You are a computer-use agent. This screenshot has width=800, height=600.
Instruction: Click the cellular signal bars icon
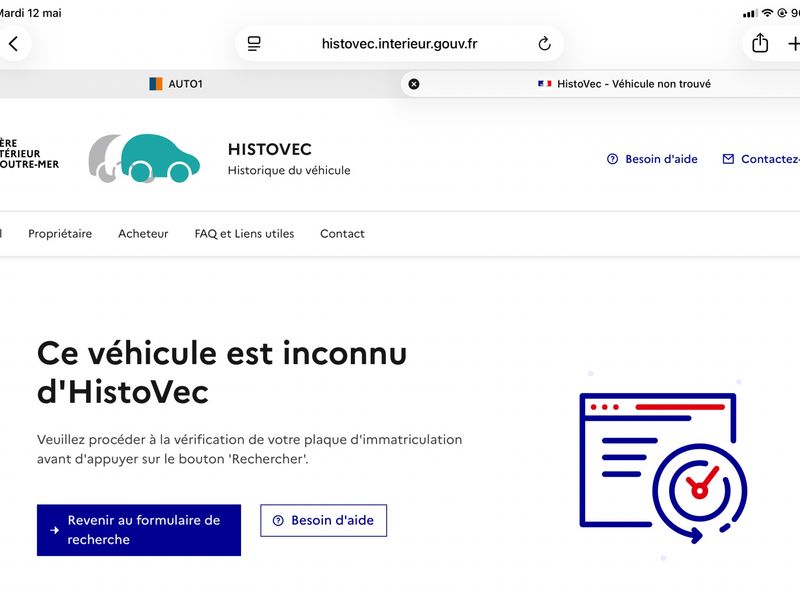pyautogui.click(x=750, y=14)
